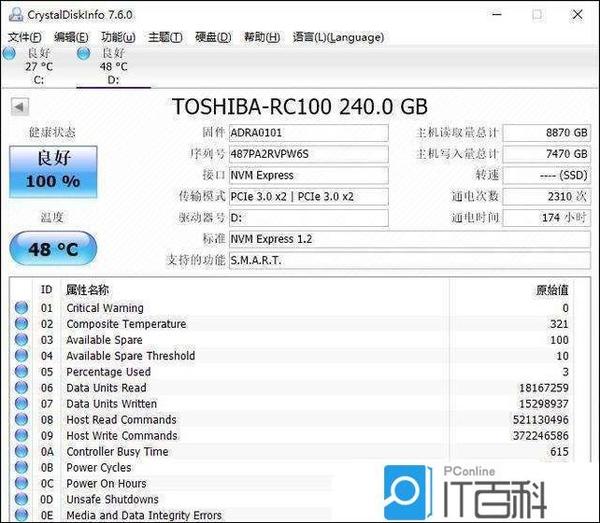The height and width of the screenshot is (523, 600).
Task: Click the total host reads value 8870 GB
Action: click(546, 133)
